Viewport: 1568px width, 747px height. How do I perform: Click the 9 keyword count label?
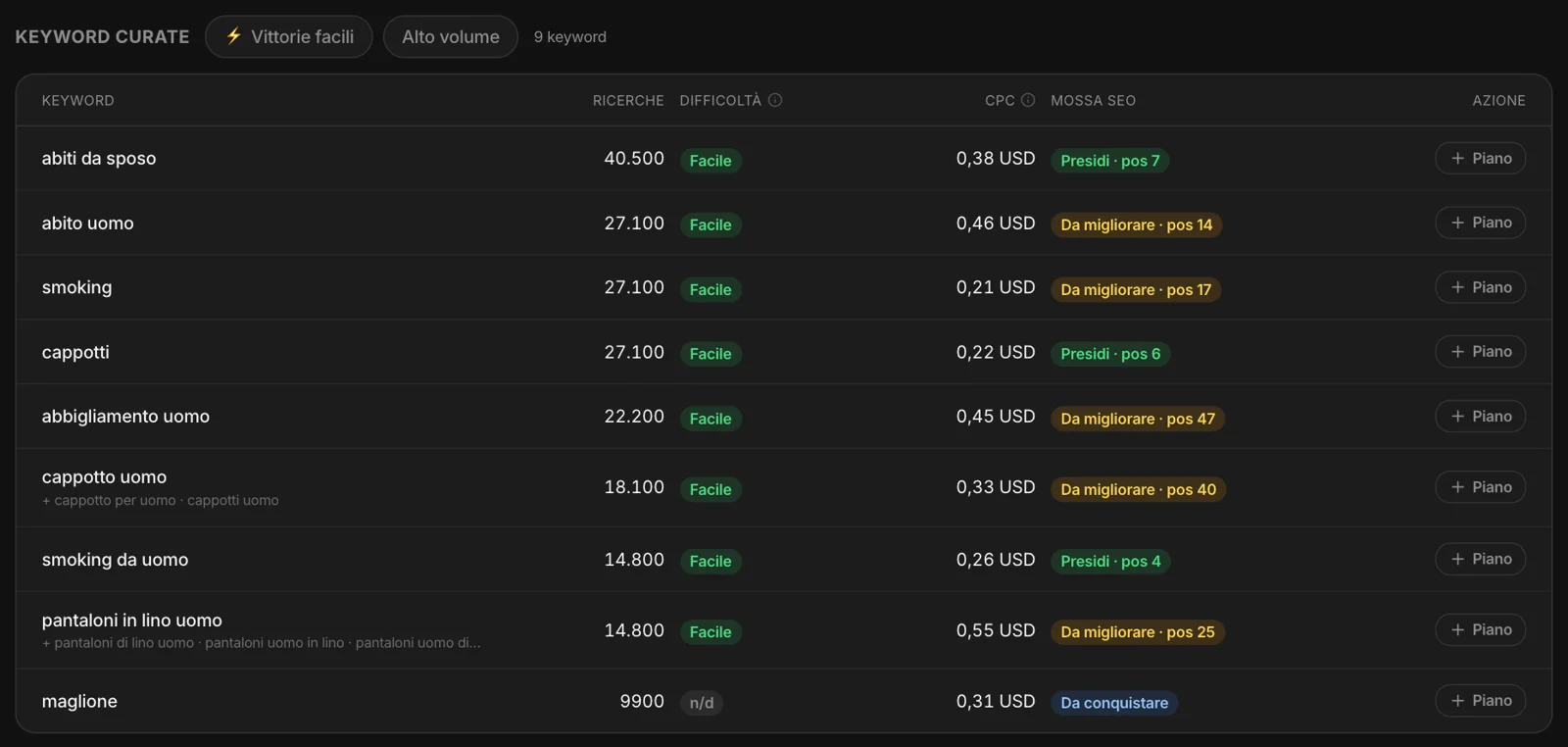(570, 36)
